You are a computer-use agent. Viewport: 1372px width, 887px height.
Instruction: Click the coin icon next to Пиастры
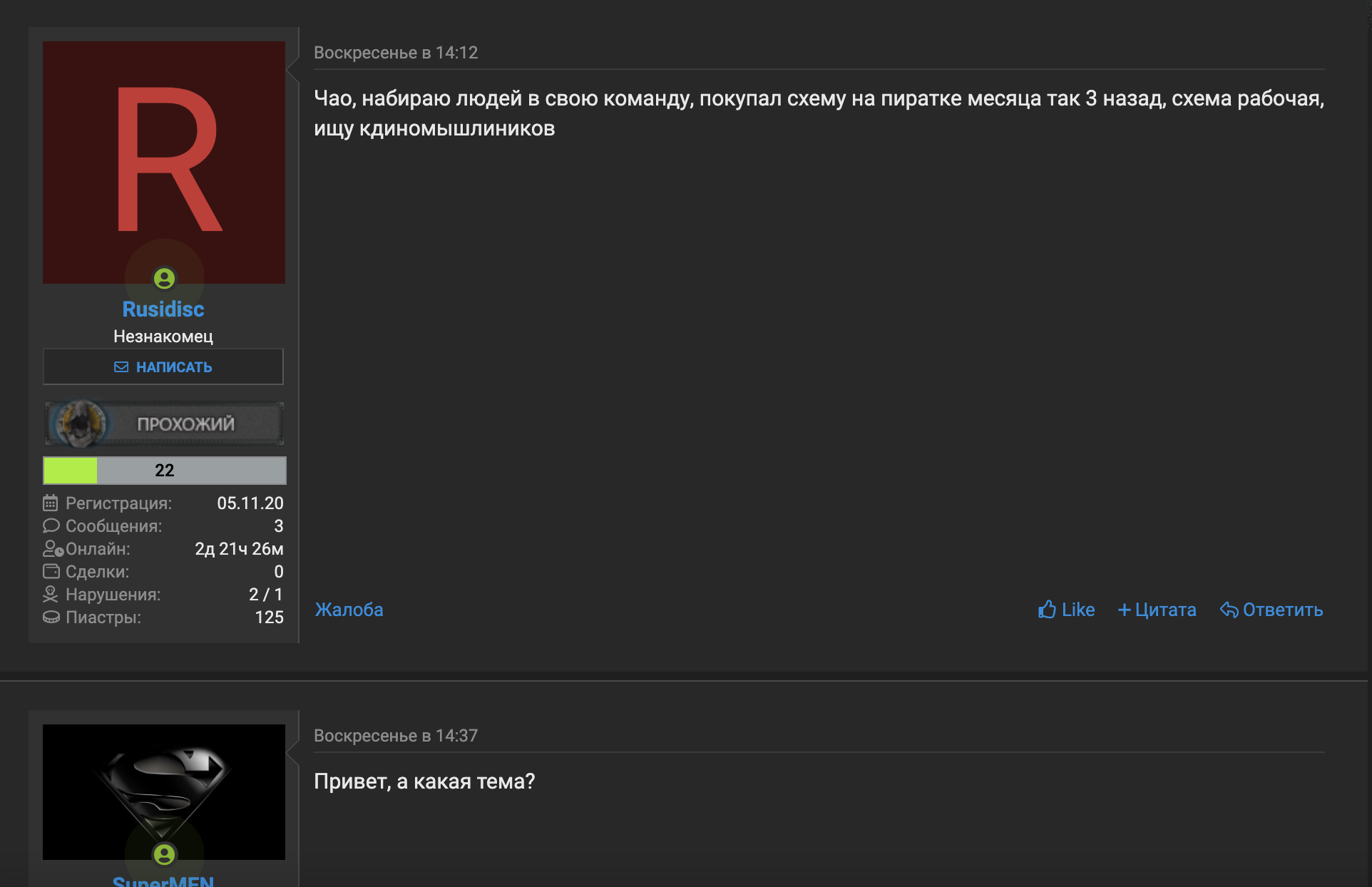[x=51, y=617]
